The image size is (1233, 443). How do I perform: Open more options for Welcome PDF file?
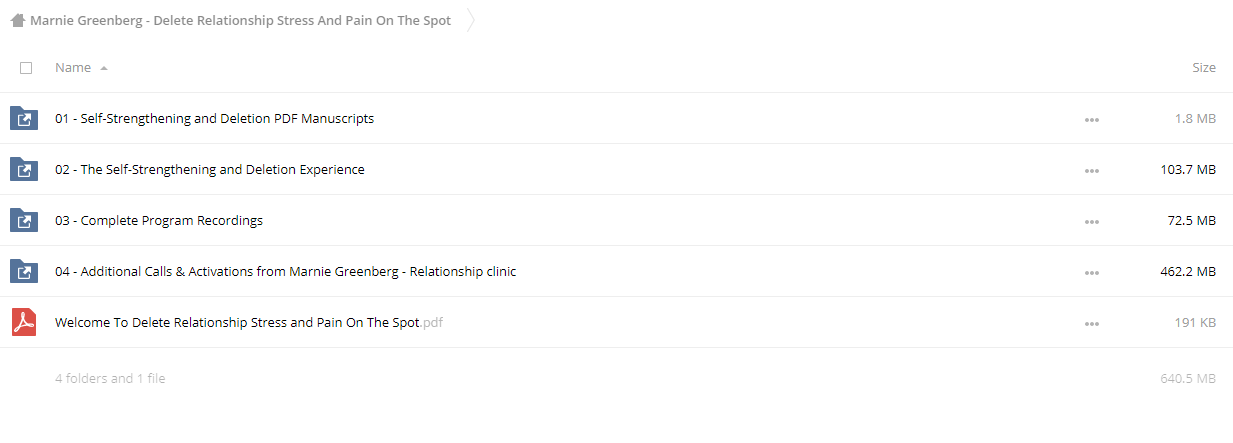pos(1092,323)
